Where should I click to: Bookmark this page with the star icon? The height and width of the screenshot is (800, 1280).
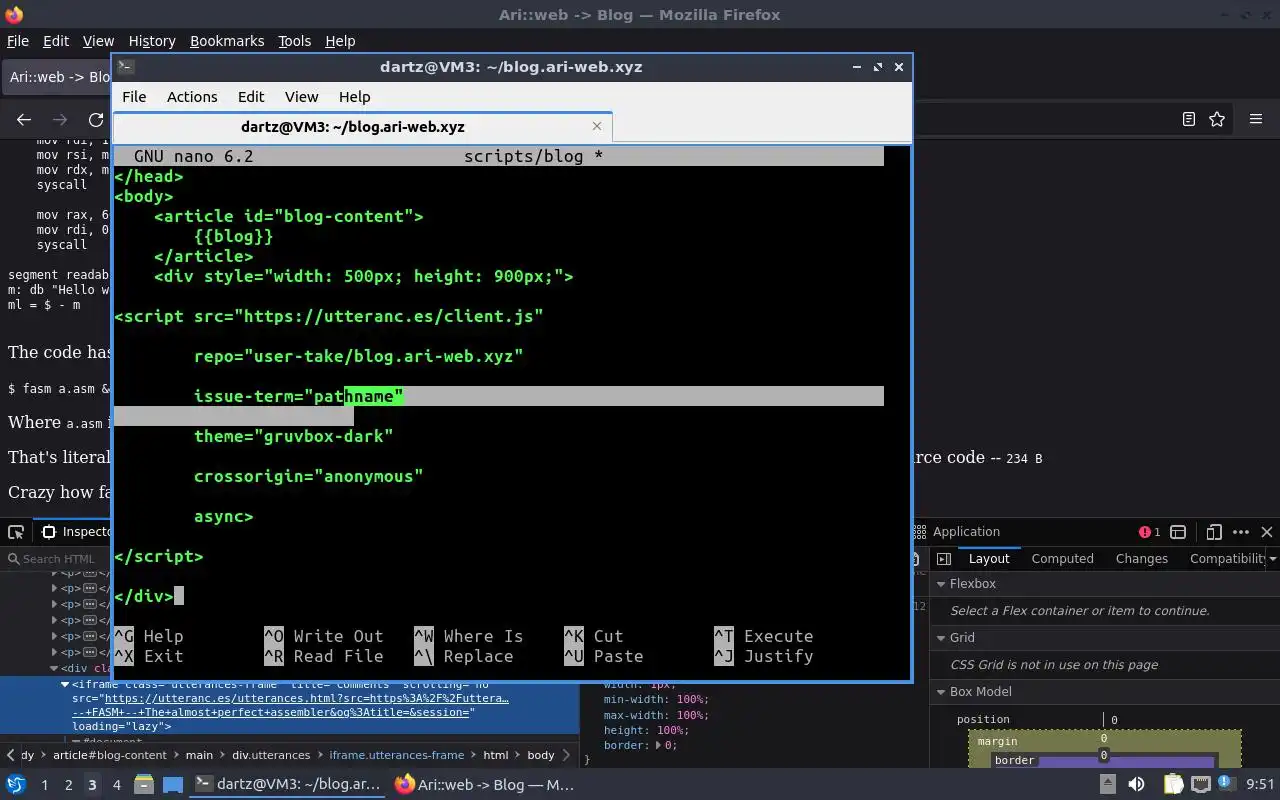(1217, 119)
